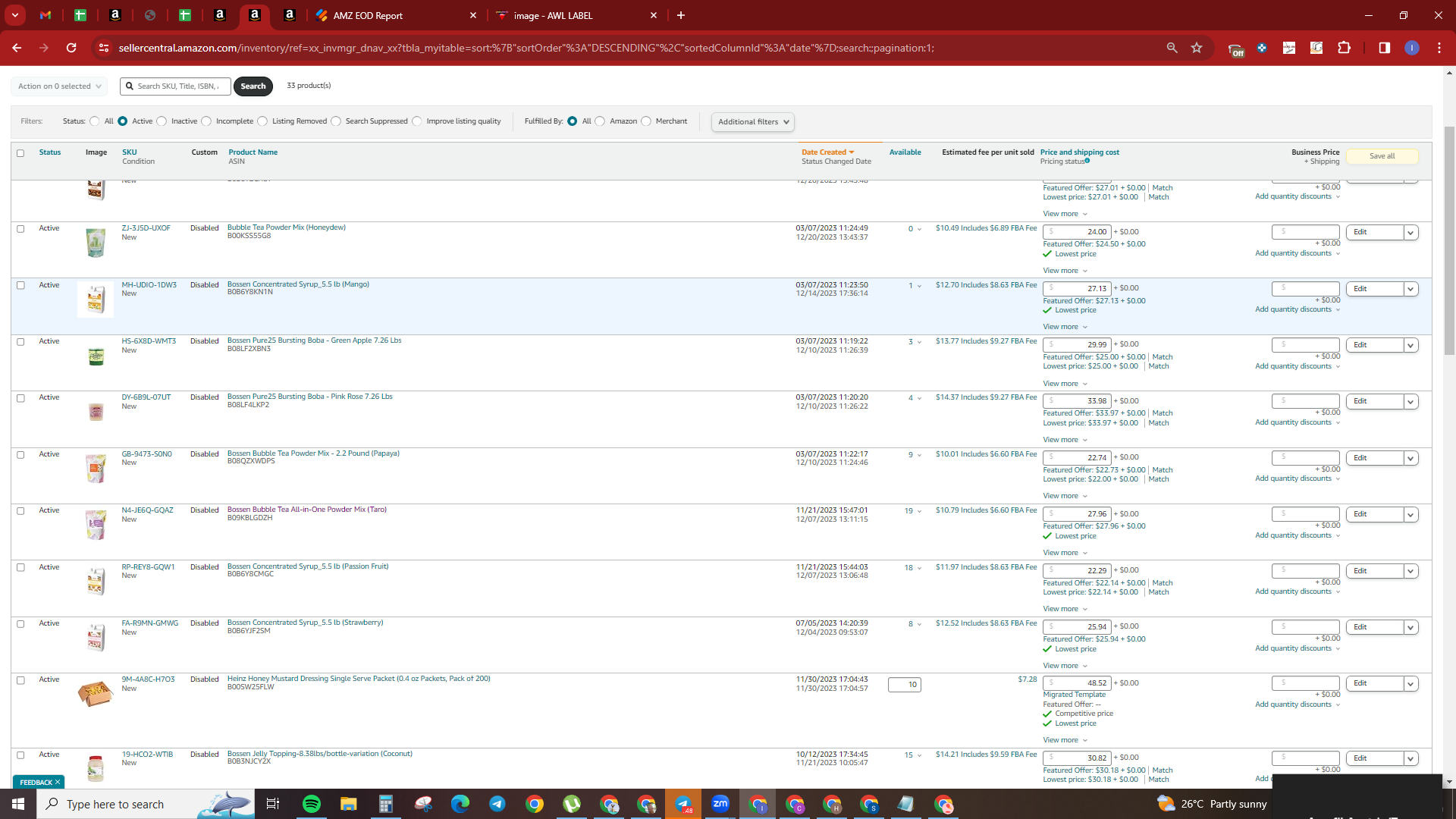Focus the browser address bar URL
Screen dimensions: 1456x819
click(x=526, y=48)
